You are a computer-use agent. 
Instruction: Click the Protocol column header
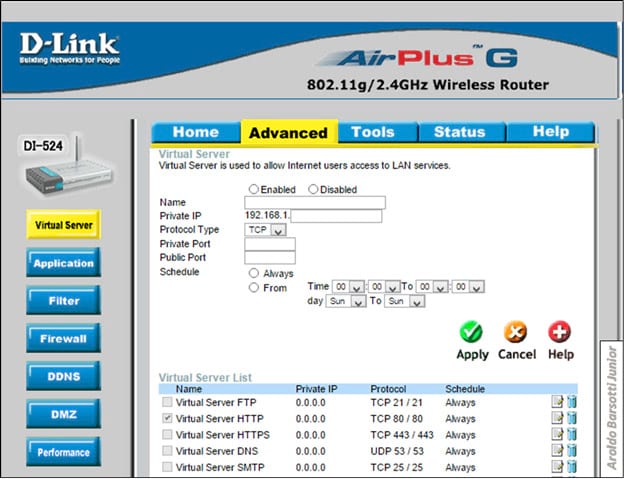(x=388, y=389)
